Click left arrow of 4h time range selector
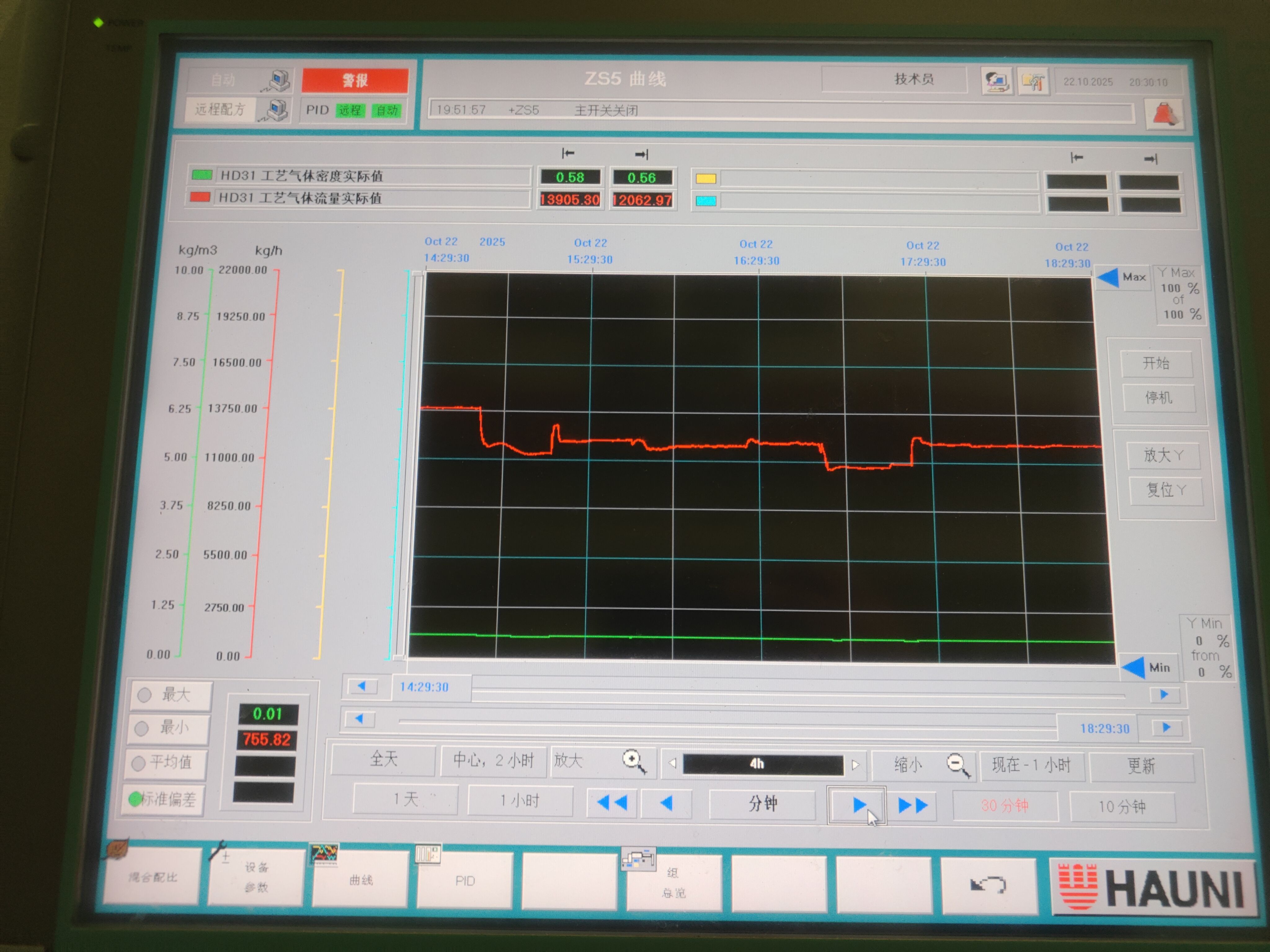The image size is (1270, 952). pyautogui.click(x=673, y=763)
